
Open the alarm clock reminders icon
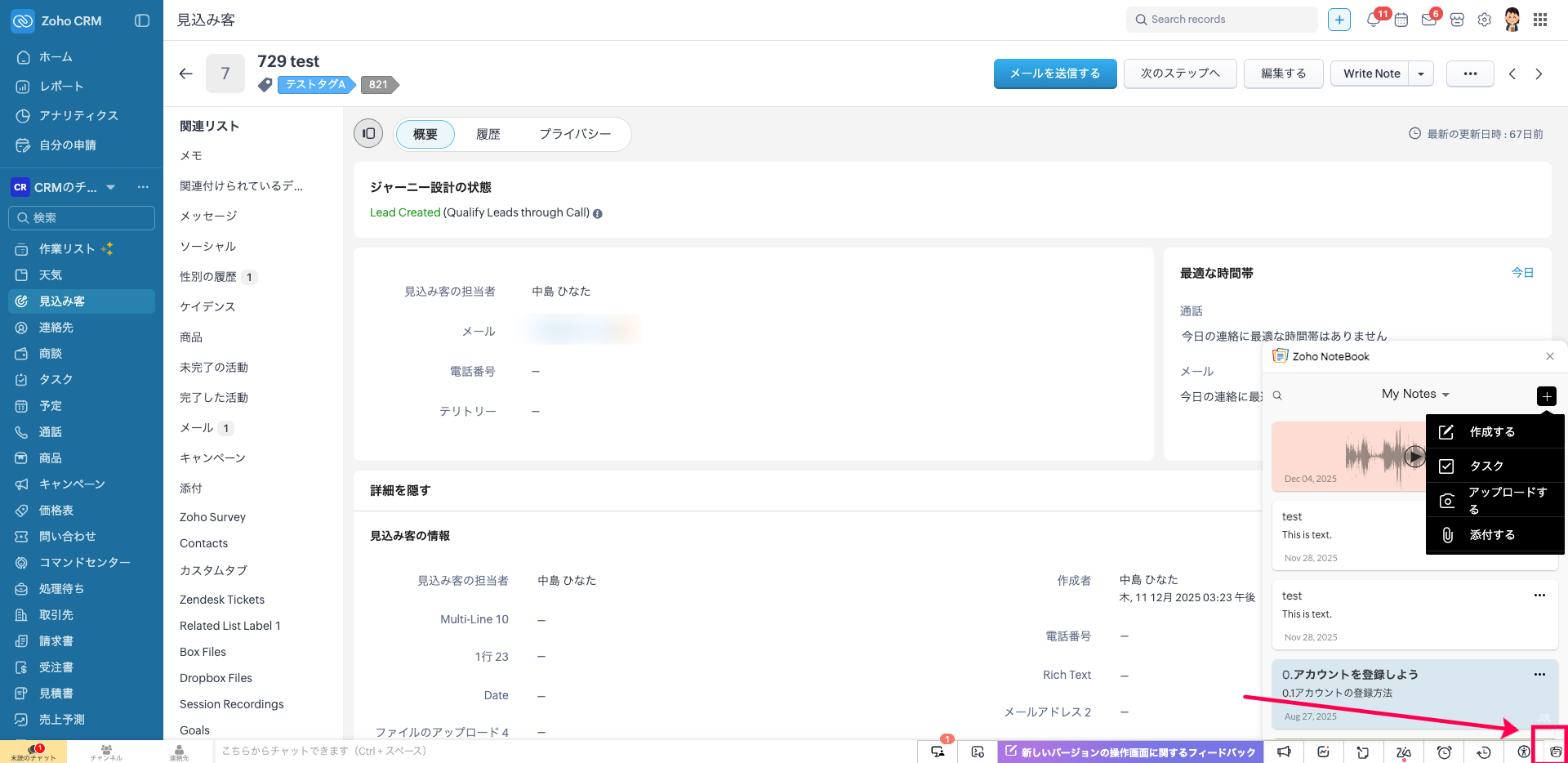coord(1444,752)
